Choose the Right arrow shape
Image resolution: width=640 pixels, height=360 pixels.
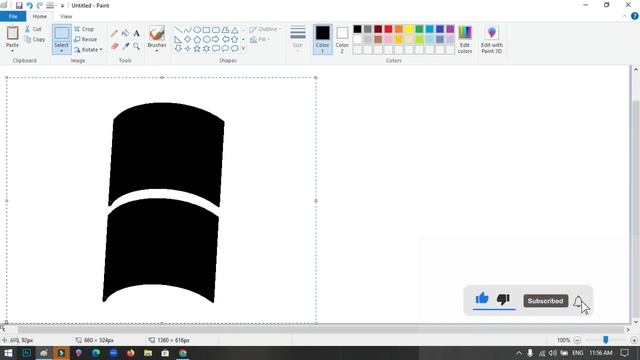click(216, 40)
